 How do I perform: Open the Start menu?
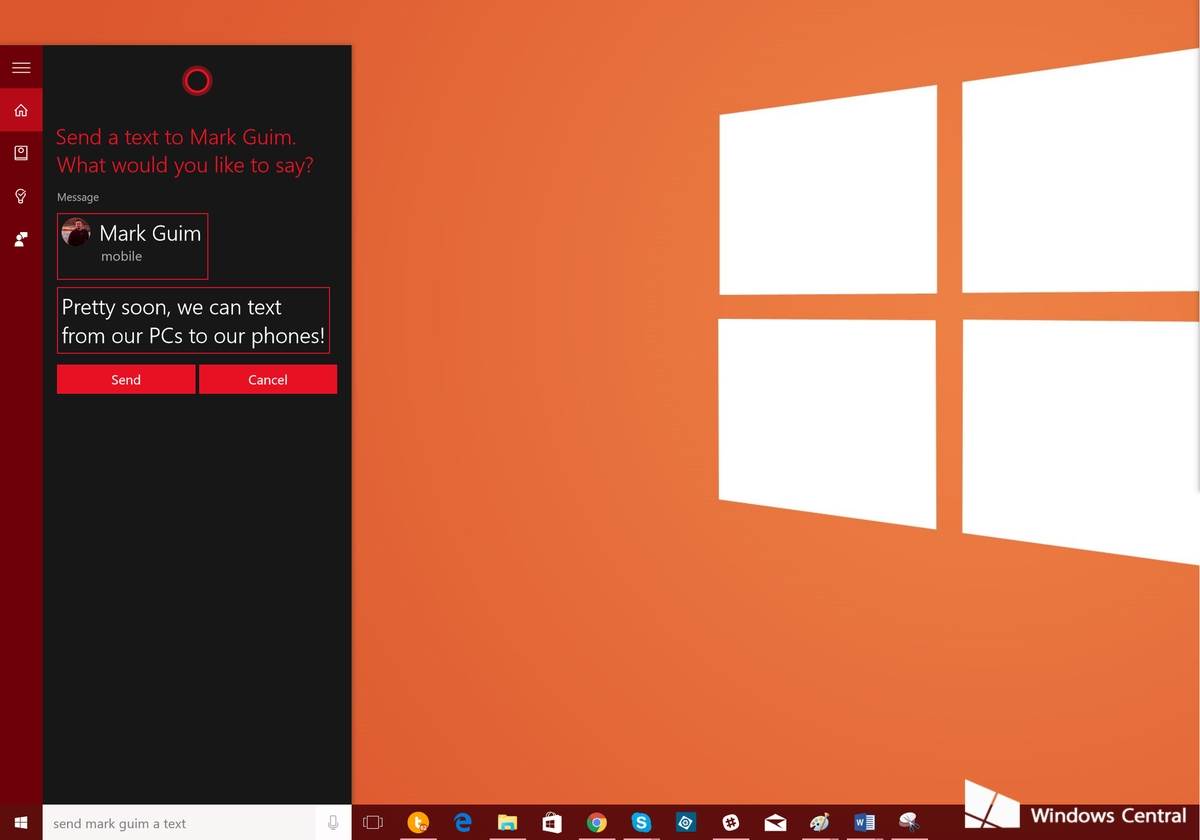(x=21, y=822)
